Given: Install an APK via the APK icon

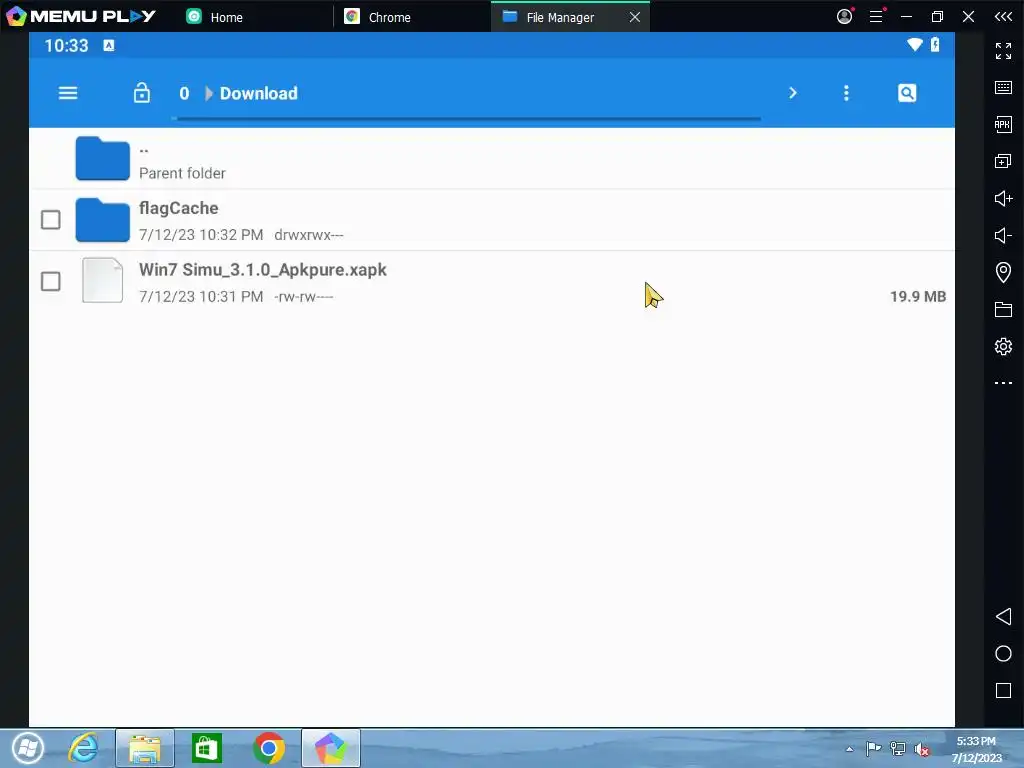Looking at the screenshot, I should coord(1003,124).
